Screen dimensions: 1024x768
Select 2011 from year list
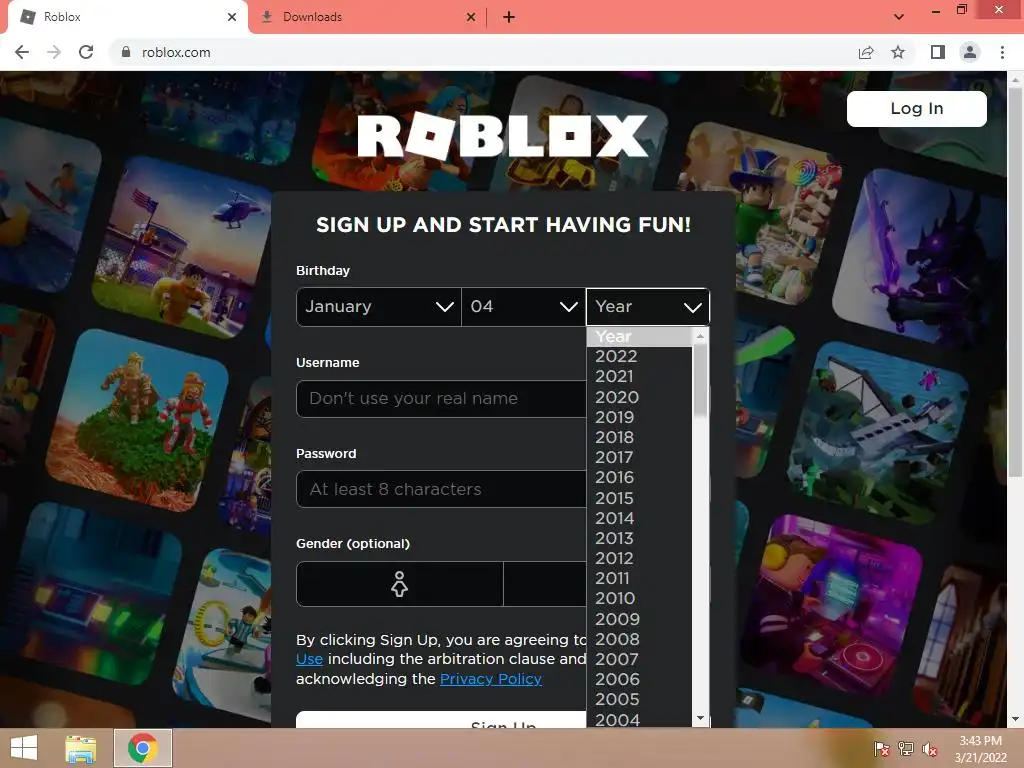coord(639,578)
